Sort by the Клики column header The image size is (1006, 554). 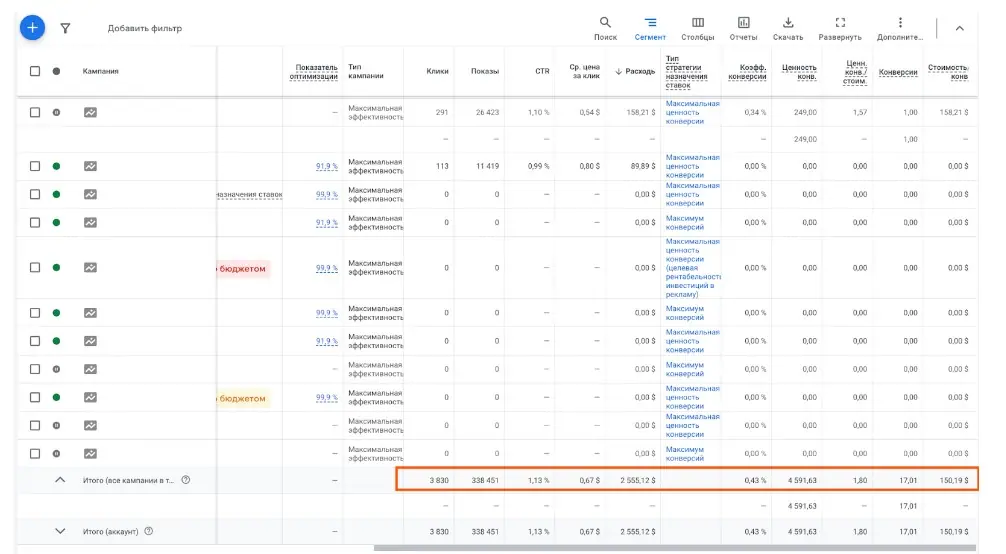(437, 71)
